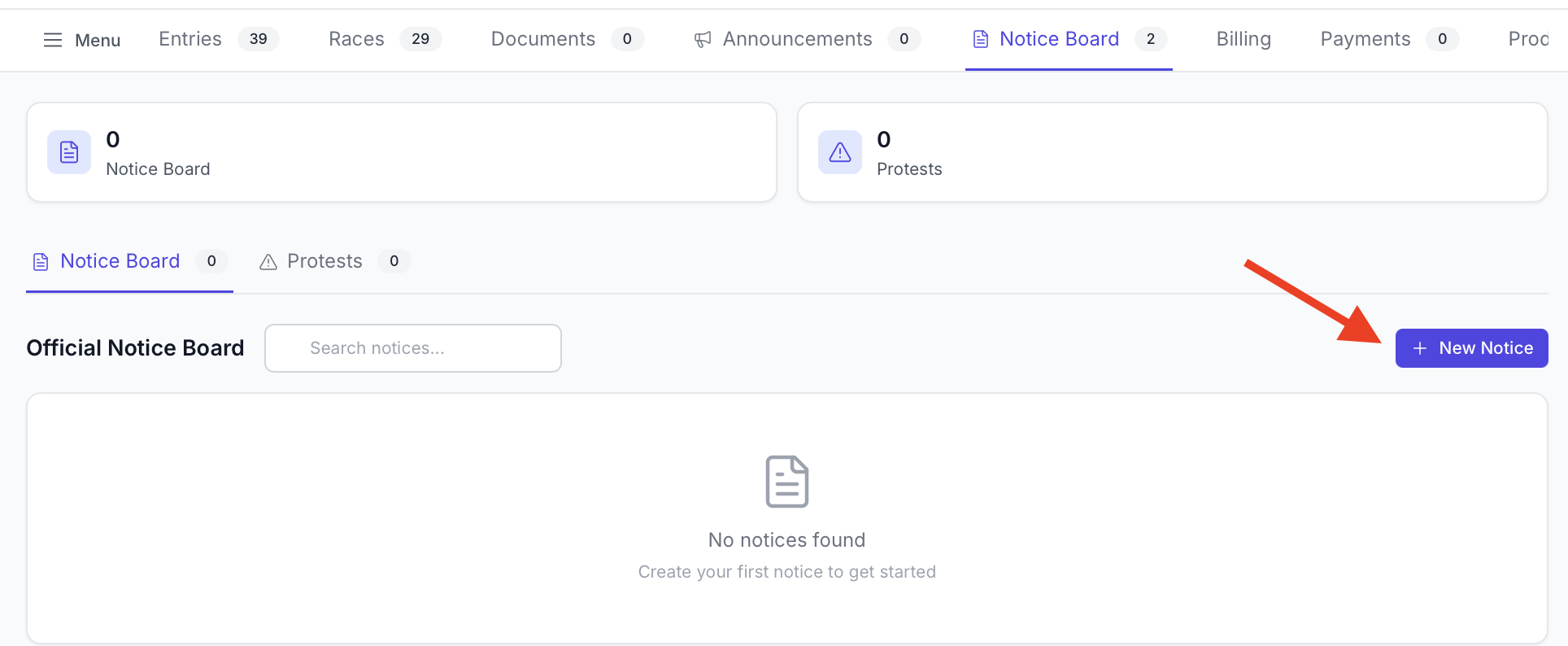The image size is (1568, 646).
Task: Switch to the Protests sub-tab
Action: (324, 261)
